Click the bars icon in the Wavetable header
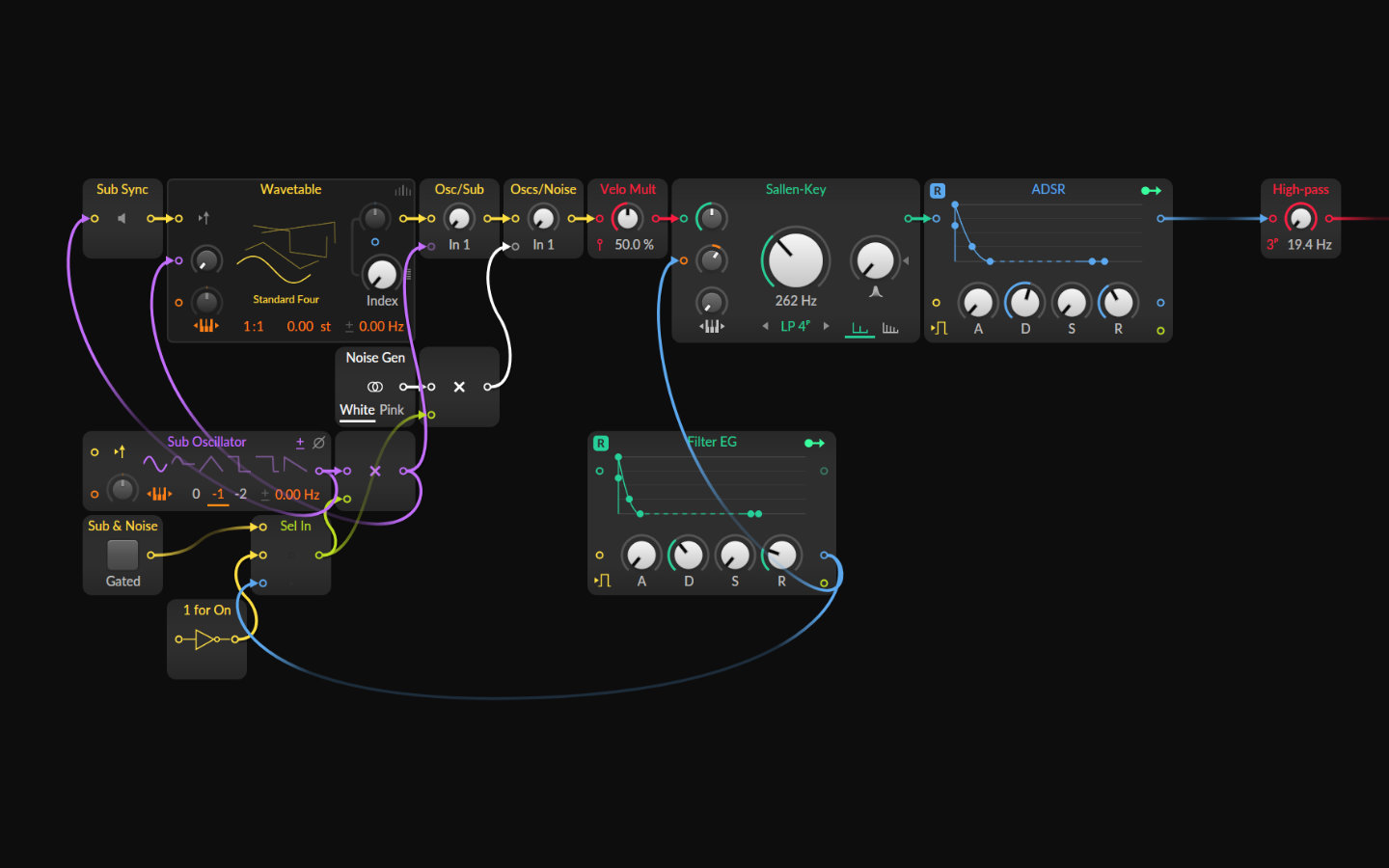The height and width of the screenshot is (868, 1389). point(402,190)
